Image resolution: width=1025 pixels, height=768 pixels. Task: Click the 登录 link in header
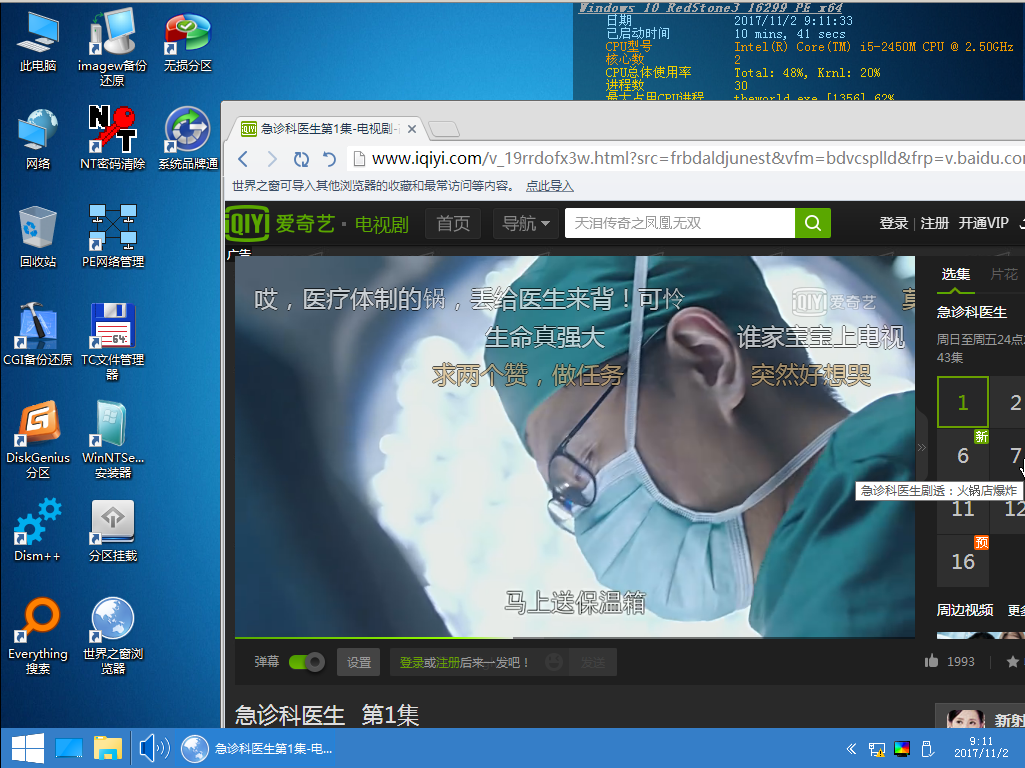click(893, 223)
